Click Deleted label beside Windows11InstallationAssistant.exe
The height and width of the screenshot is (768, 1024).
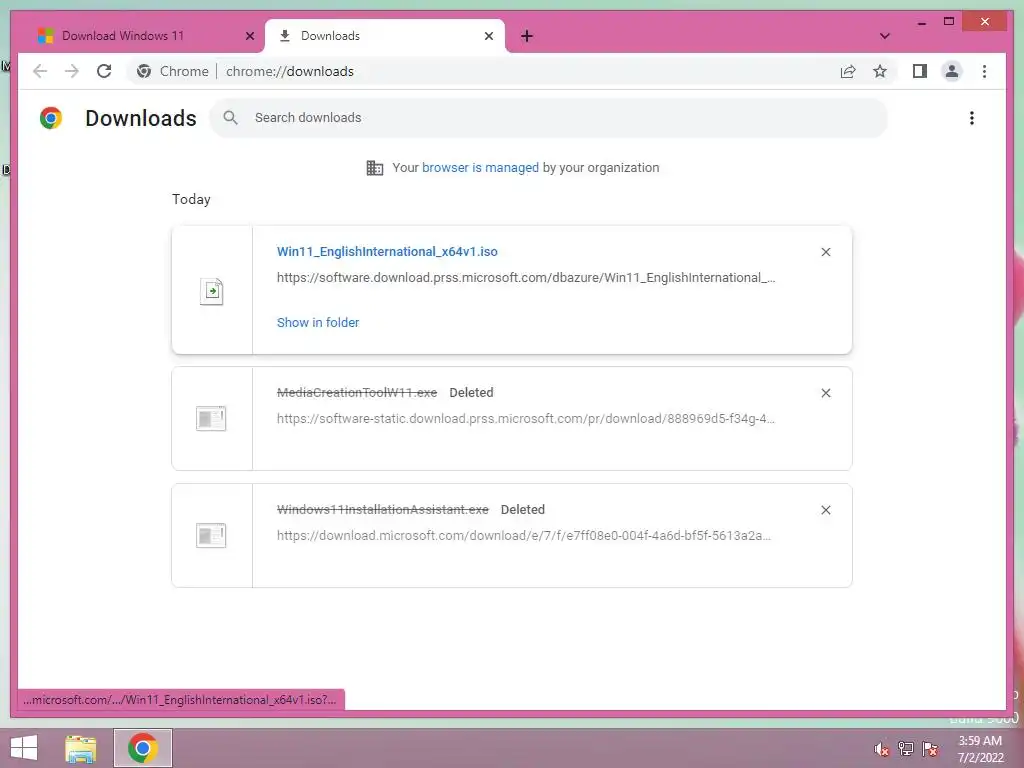[522, 509]
